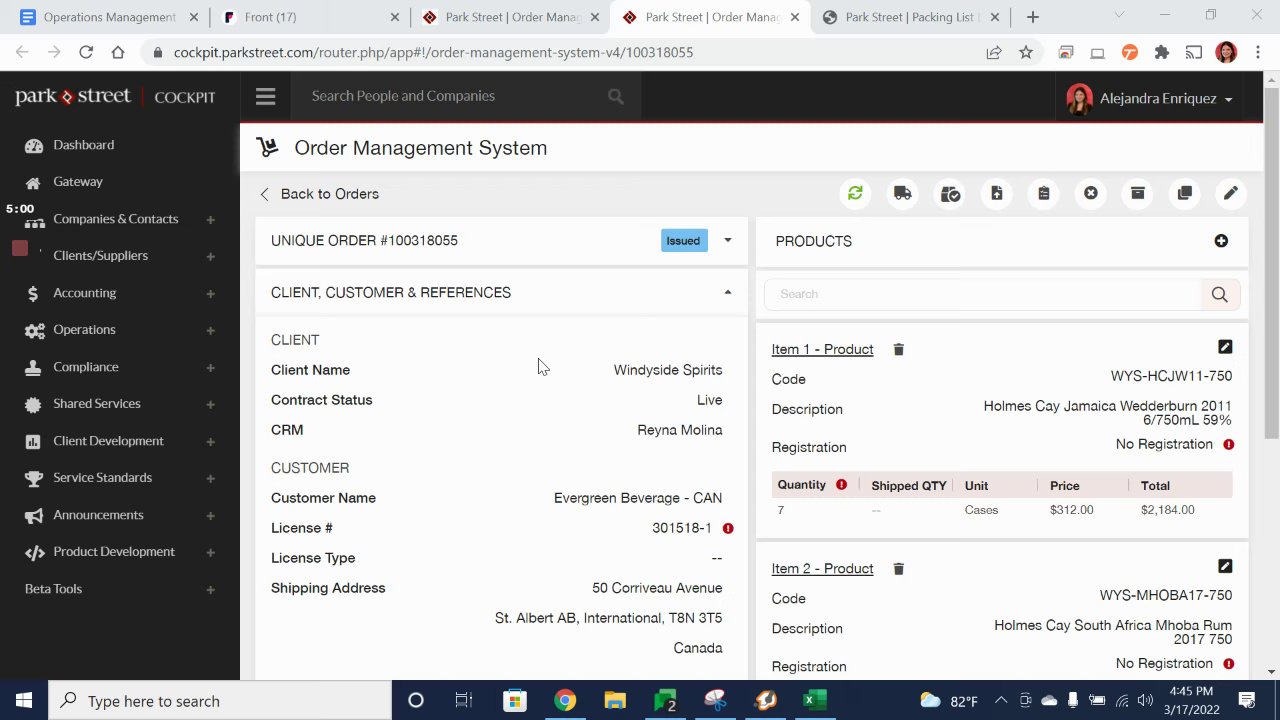Open Alejandra Enriquez user menu
Screen dimensions: 1280x720
[1150, 98]
